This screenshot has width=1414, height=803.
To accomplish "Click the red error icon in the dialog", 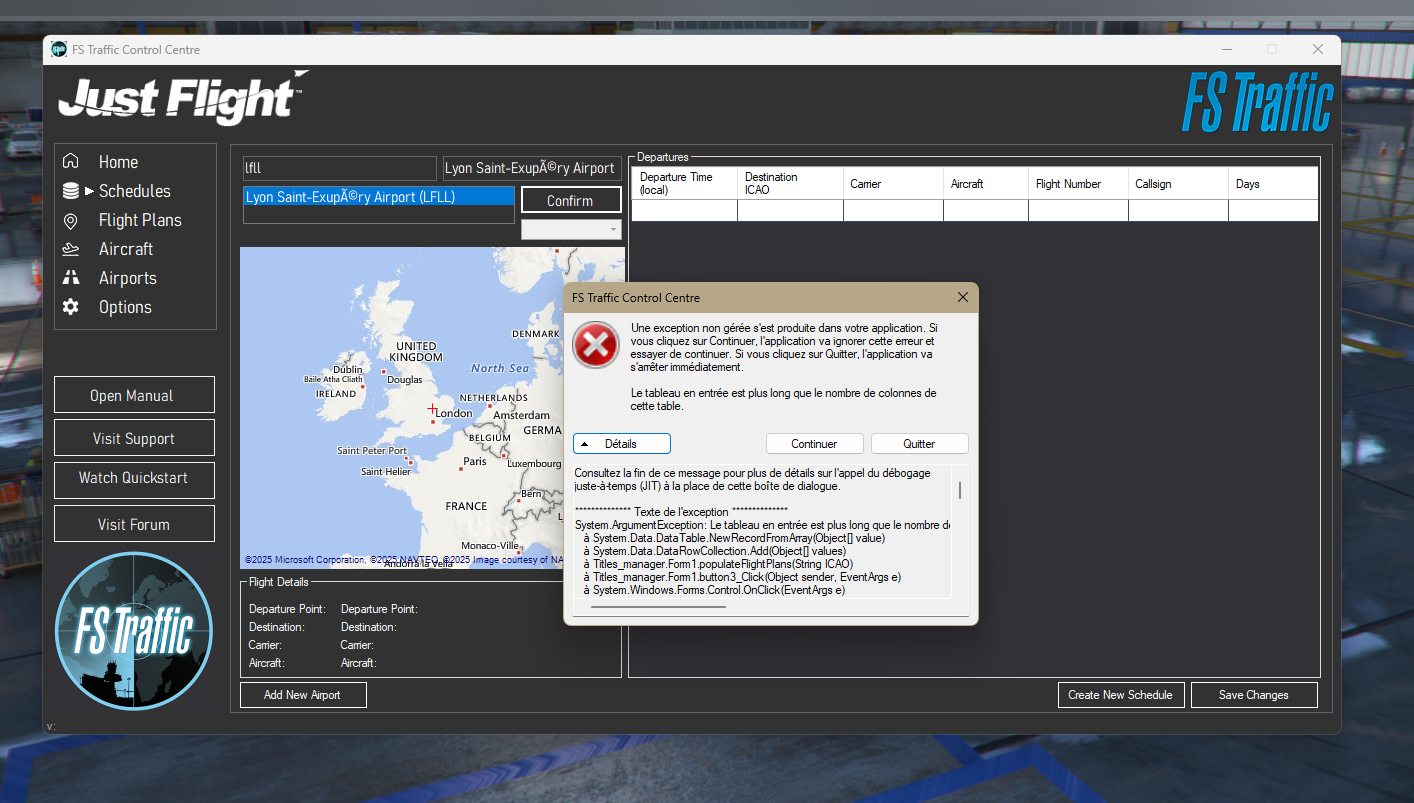I will point(596,346).
